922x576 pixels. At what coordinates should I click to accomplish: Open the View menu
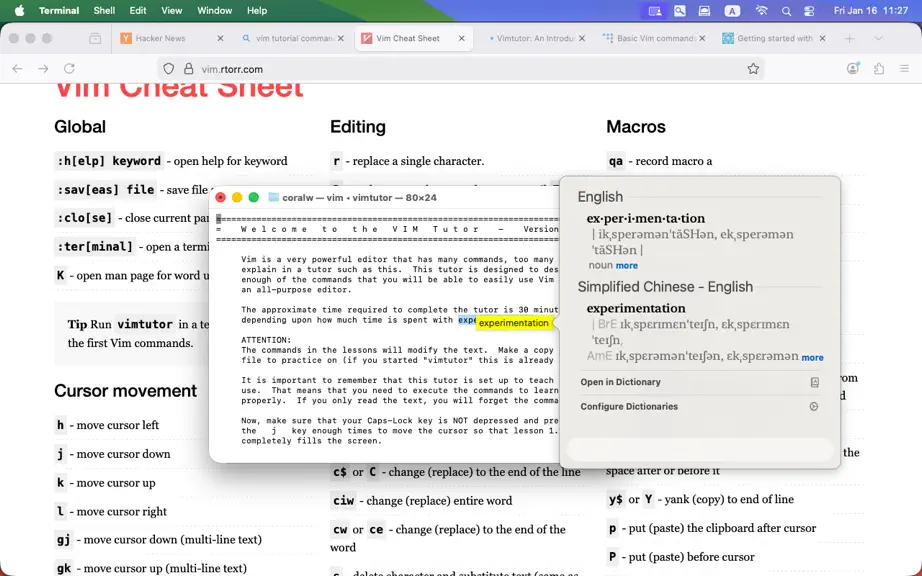[172, 11]
